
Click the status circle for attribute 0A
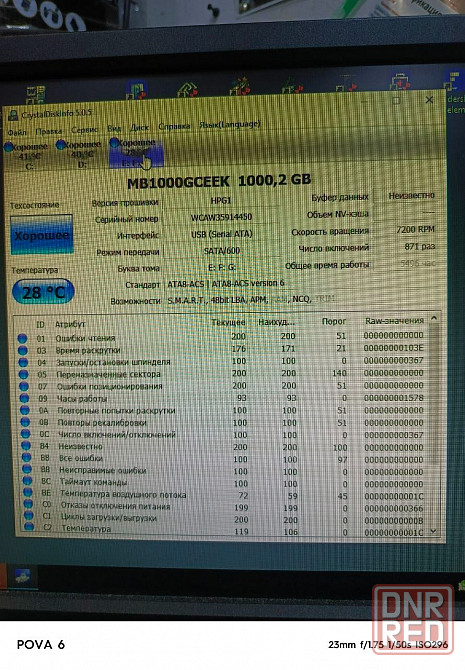[25, 411]
